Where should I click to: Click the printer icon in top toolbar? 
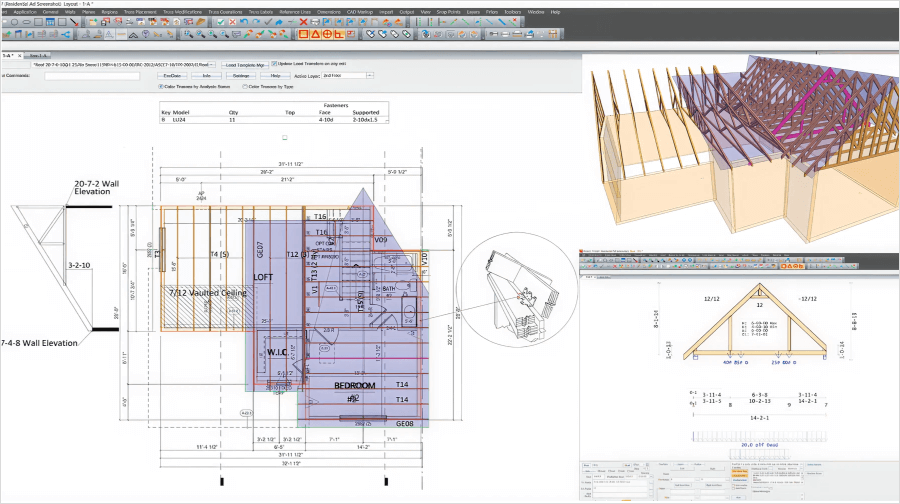(315, 22)
